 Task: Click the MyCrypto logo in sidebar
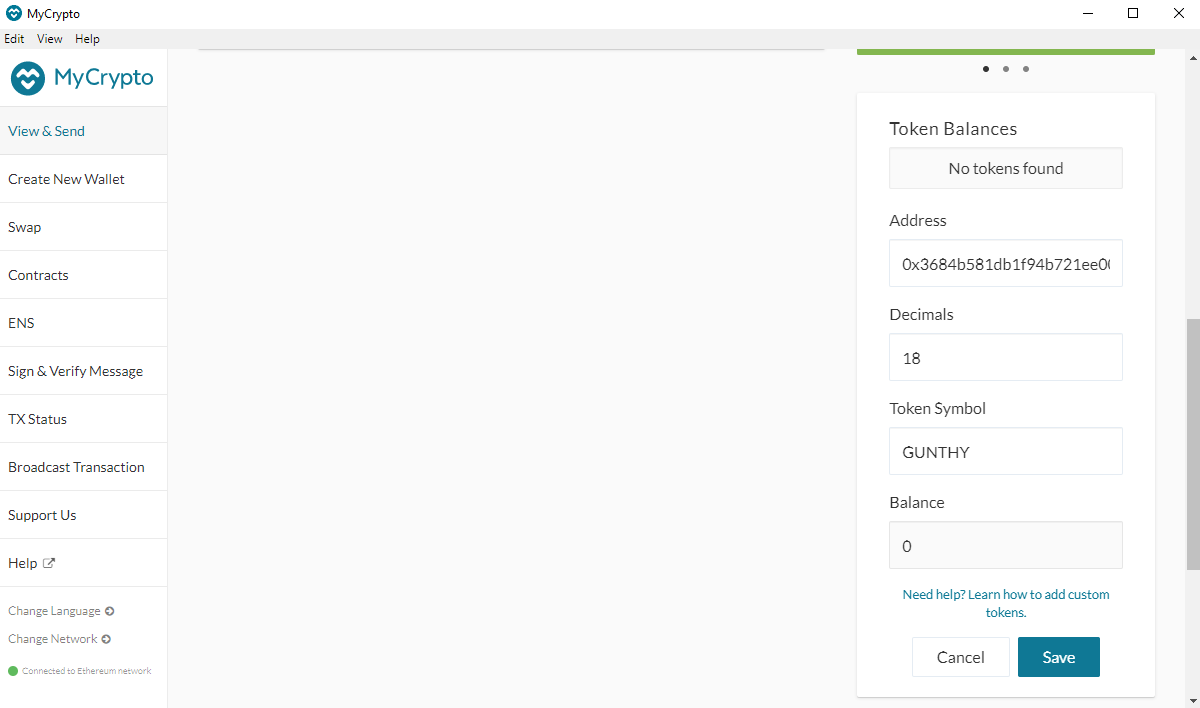(82, 78)
